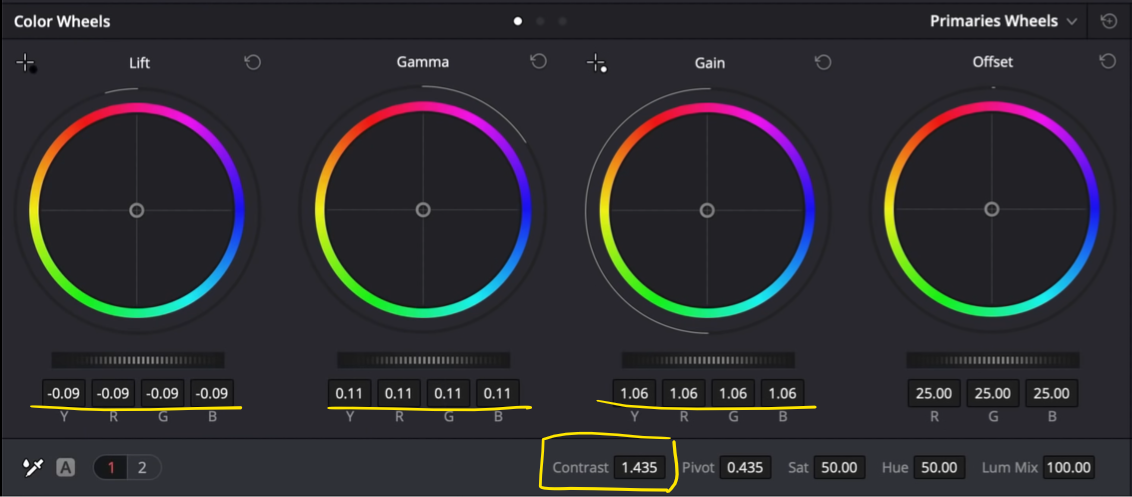This screenshot has width=1132, height=497.
Task: Click the Contrast label
Action: pyautogui.click(x=580, y=467)
